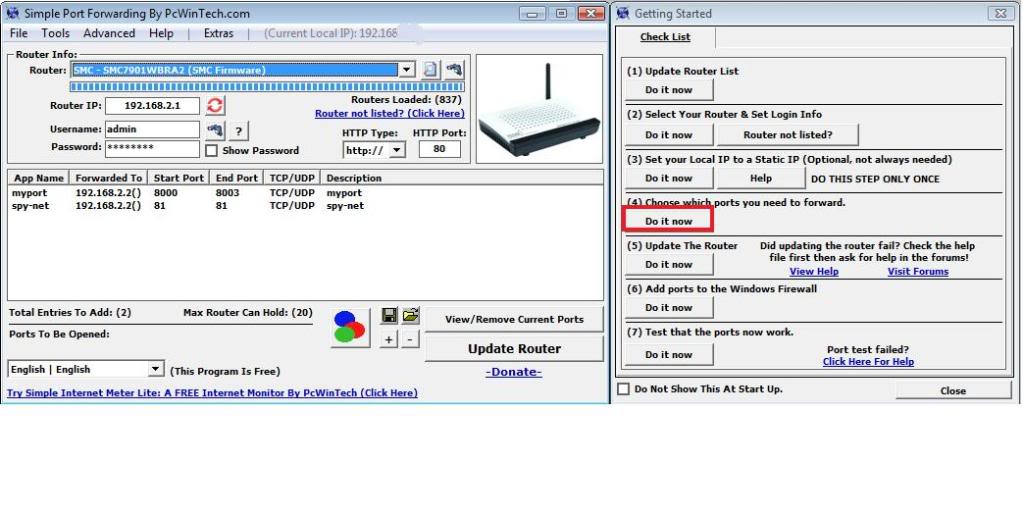Click the TCP/UDP column header

pyautogui.click(x=292, y=178)
